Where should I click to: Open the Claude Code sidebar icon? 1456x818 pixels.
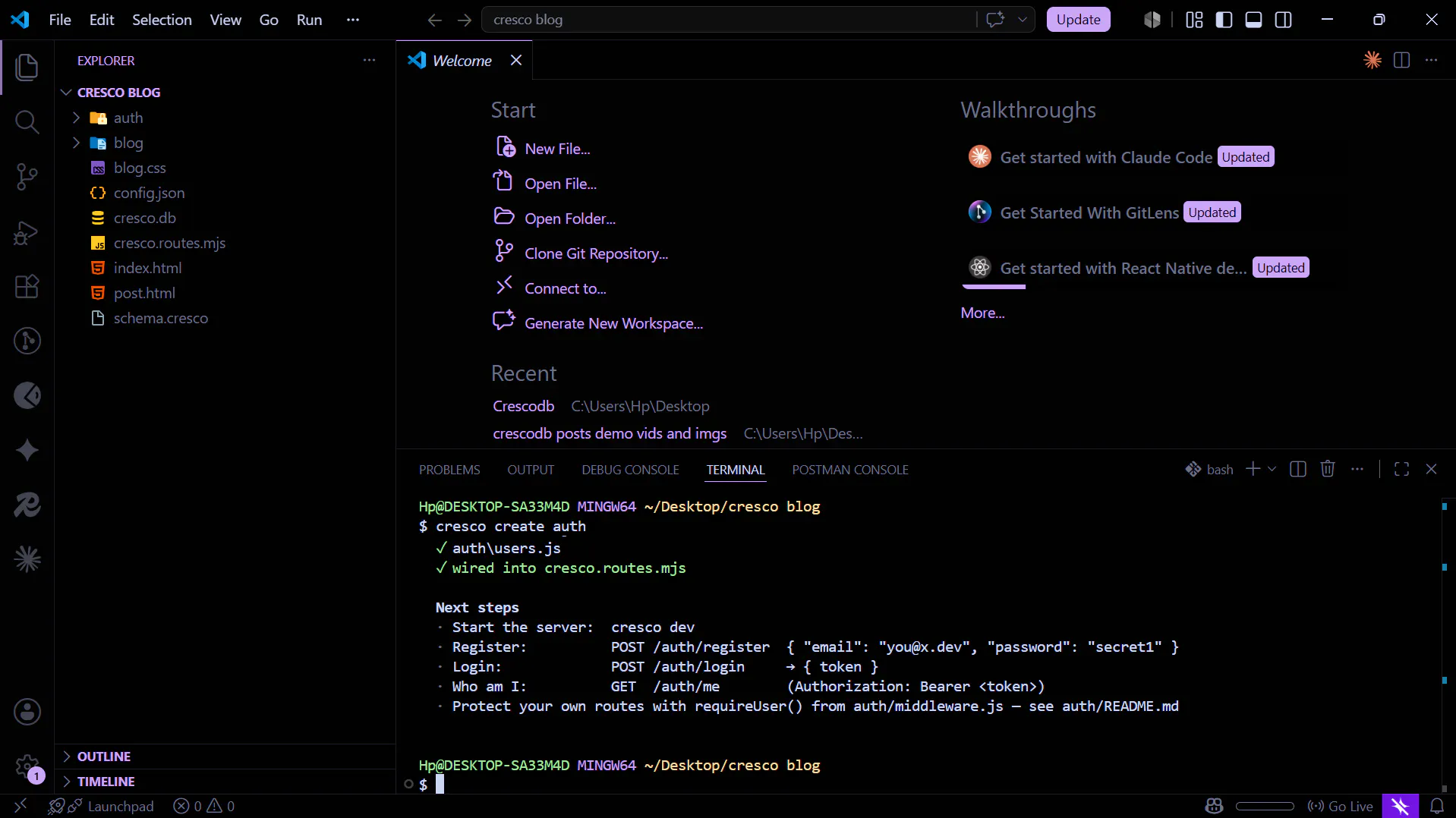27,560
